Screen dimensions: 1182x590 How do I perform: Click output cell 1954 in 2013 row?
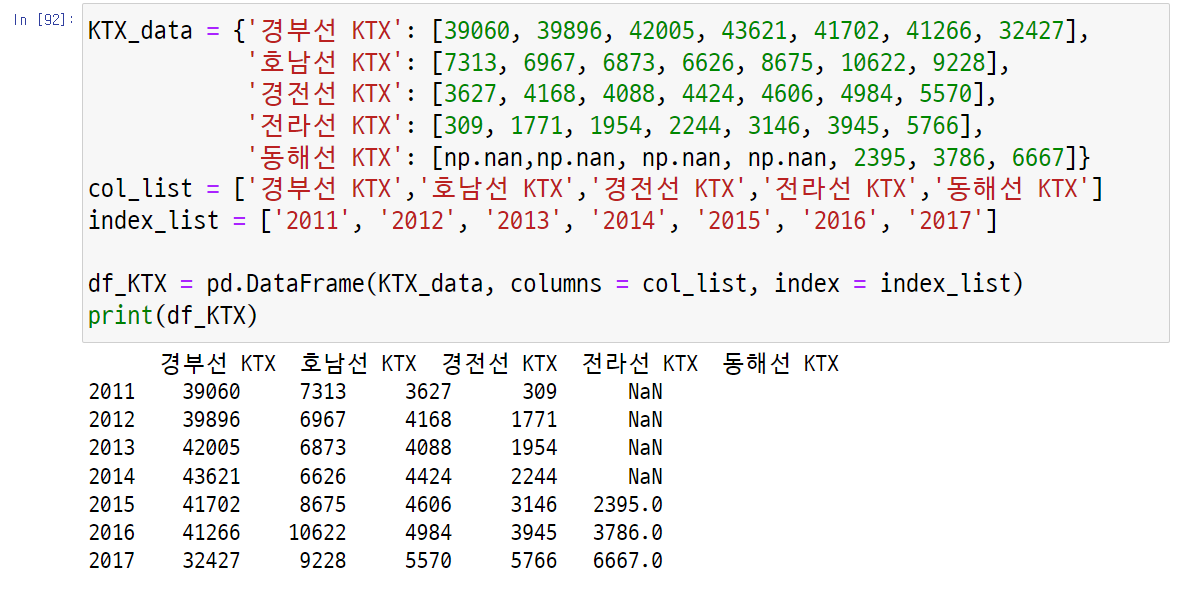pyautogui.click(x=534, y=448)
